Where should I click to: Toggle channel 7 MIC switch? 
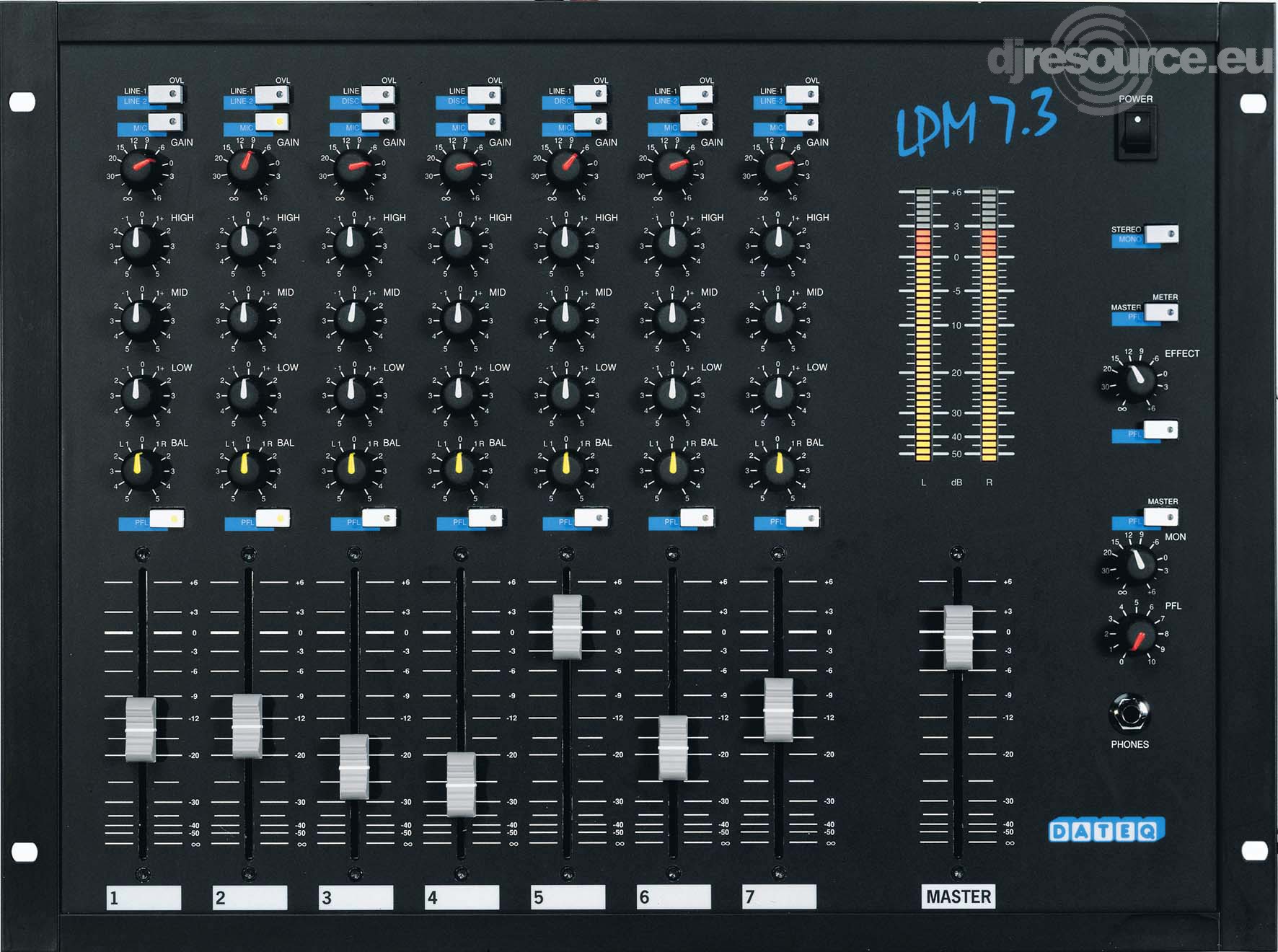[801, 121]
